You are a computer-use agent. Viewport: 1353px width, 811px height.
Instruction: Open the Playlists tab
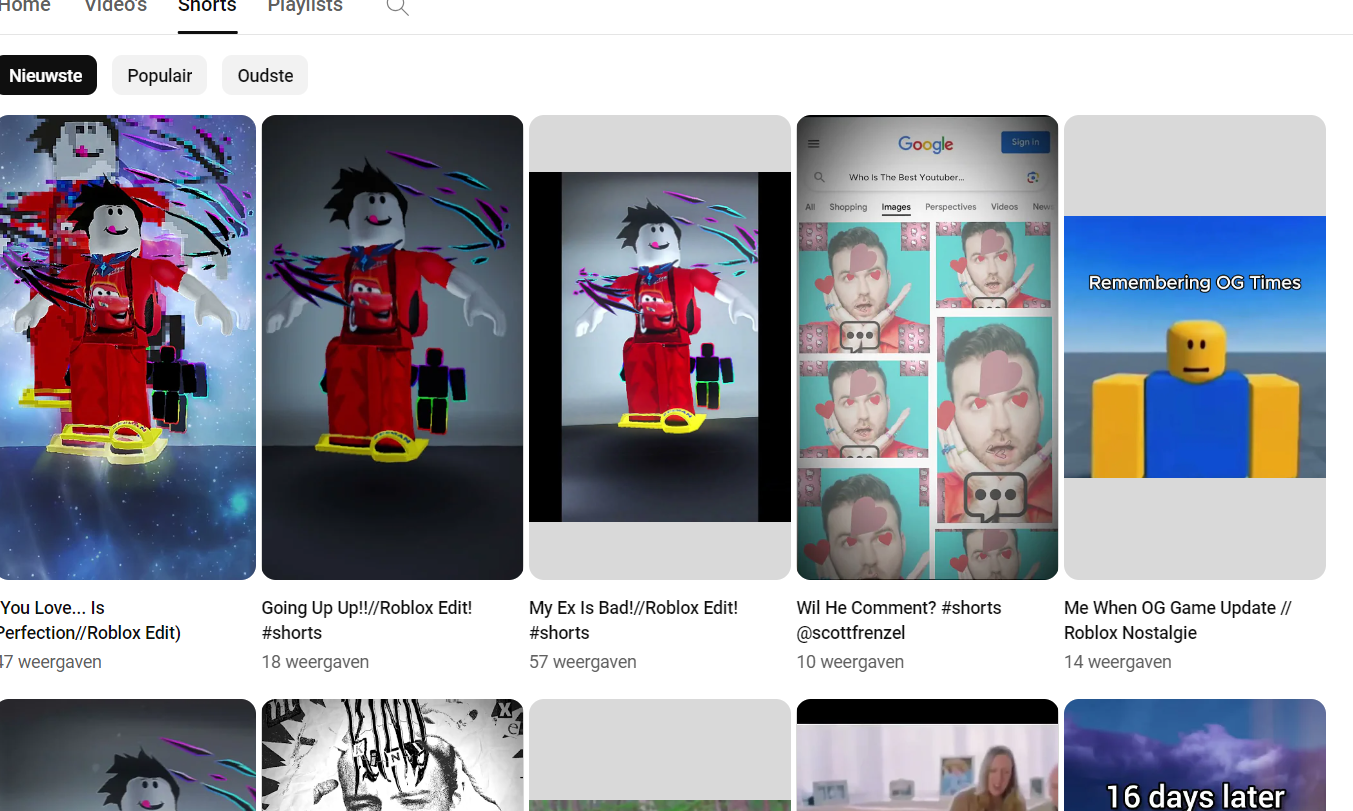(x=305, y=7)
